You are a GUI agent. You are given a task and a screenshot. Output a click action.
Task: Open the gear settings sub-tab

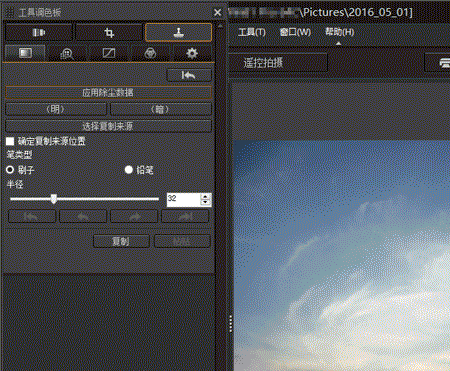point(192,53)
